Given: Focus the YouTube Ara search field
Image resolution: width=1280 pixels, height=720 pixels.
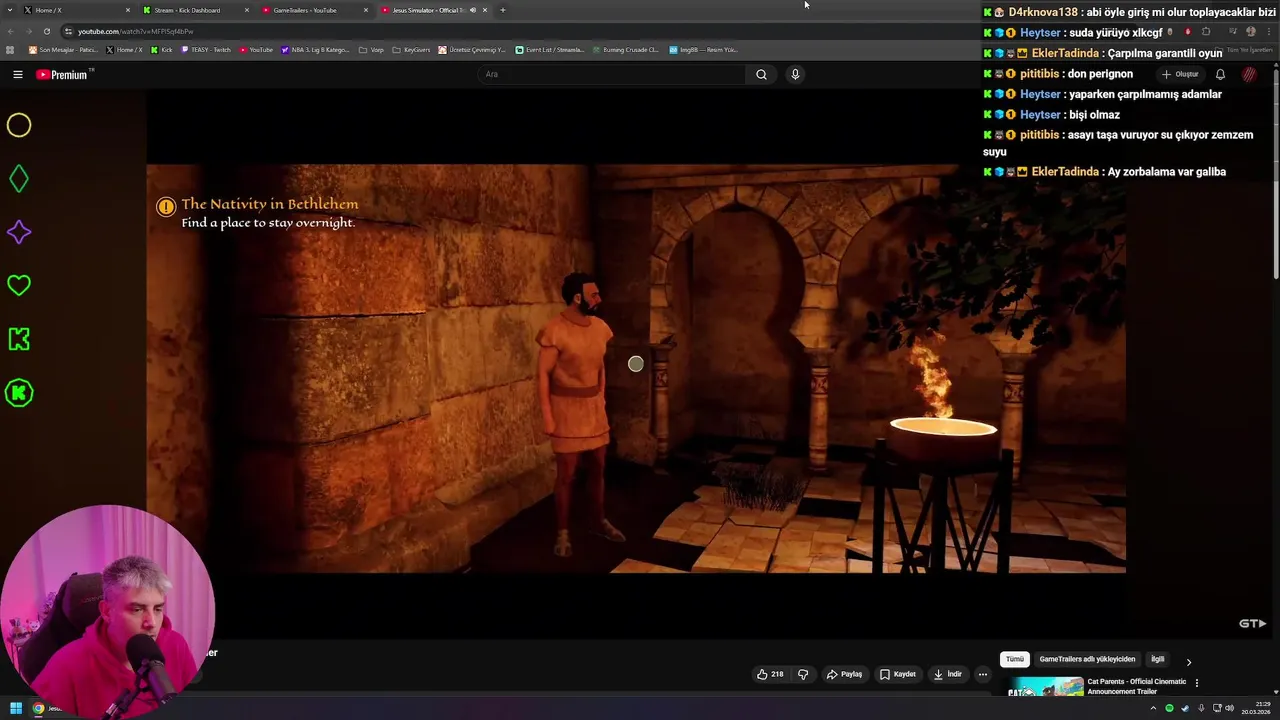Looking at the screenshot, I should (610, 74).
